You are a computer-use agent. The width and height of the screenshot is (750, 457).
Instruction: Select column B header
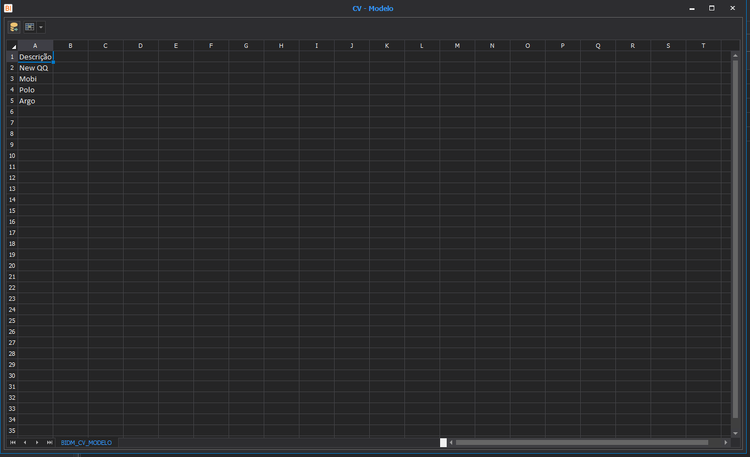pos(70,46)
